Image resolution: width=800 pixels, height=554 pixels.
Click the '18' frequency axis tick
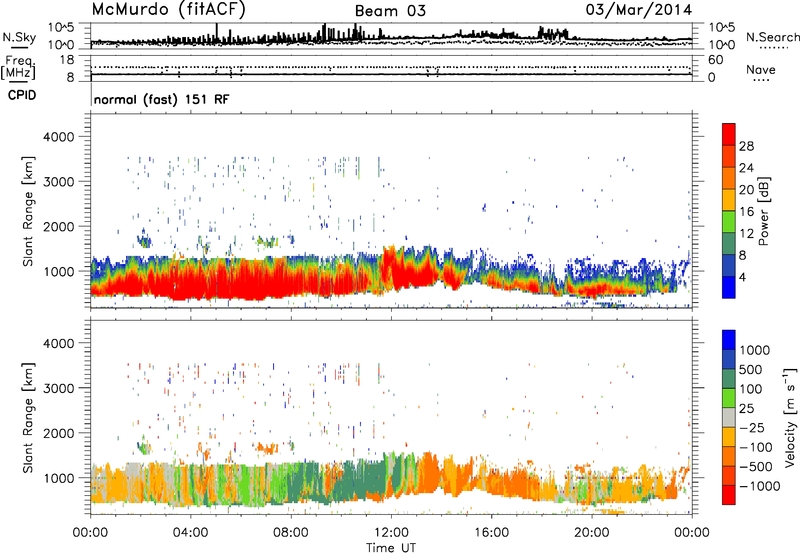point(67,60)
